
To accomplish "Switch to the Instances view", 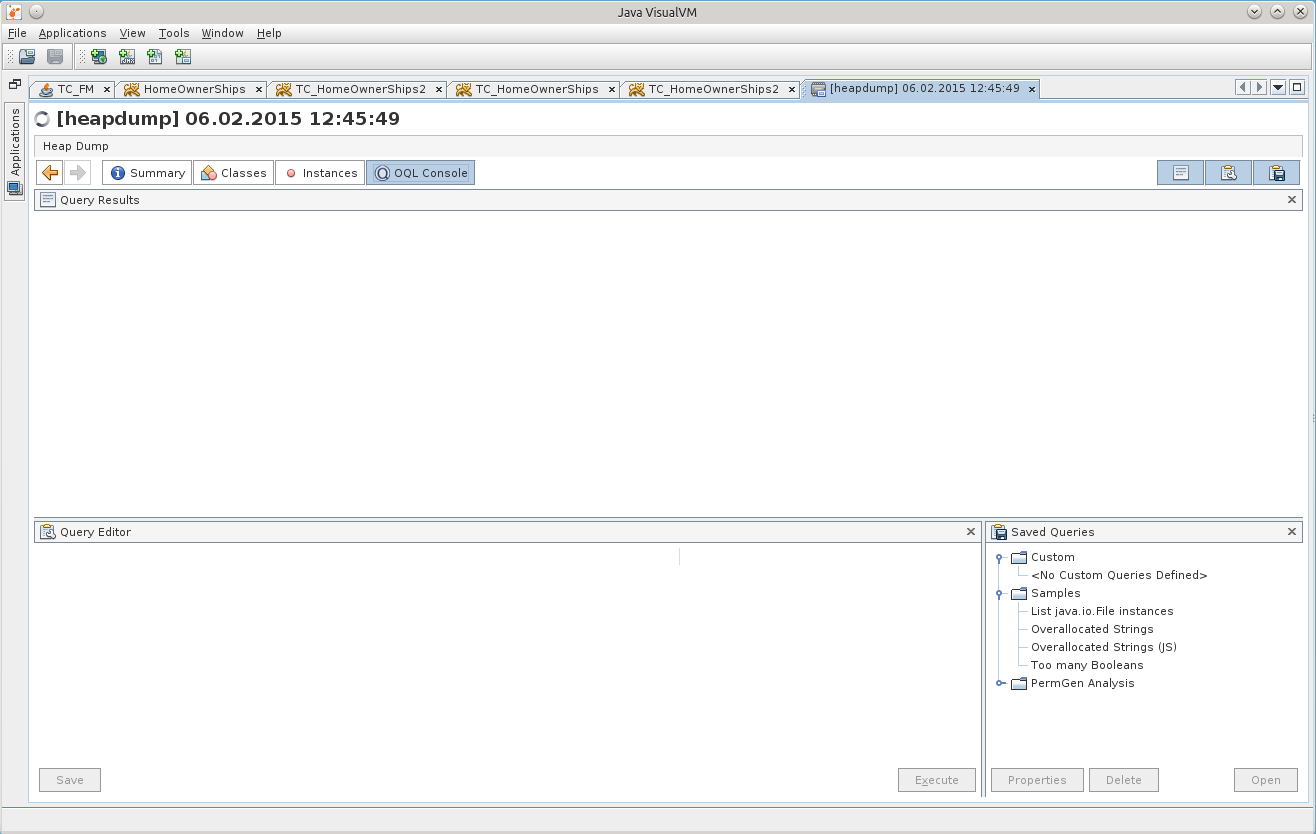I will point(320,173).
